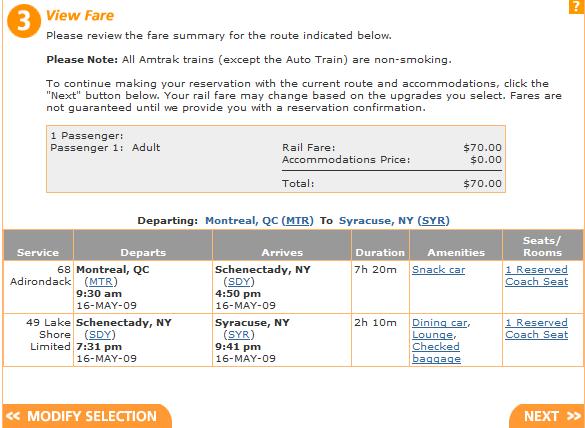The width and height of the screenshot is (585, 428).
Task: Open the Dining car amenity link
Action: (x=439, y=322)
